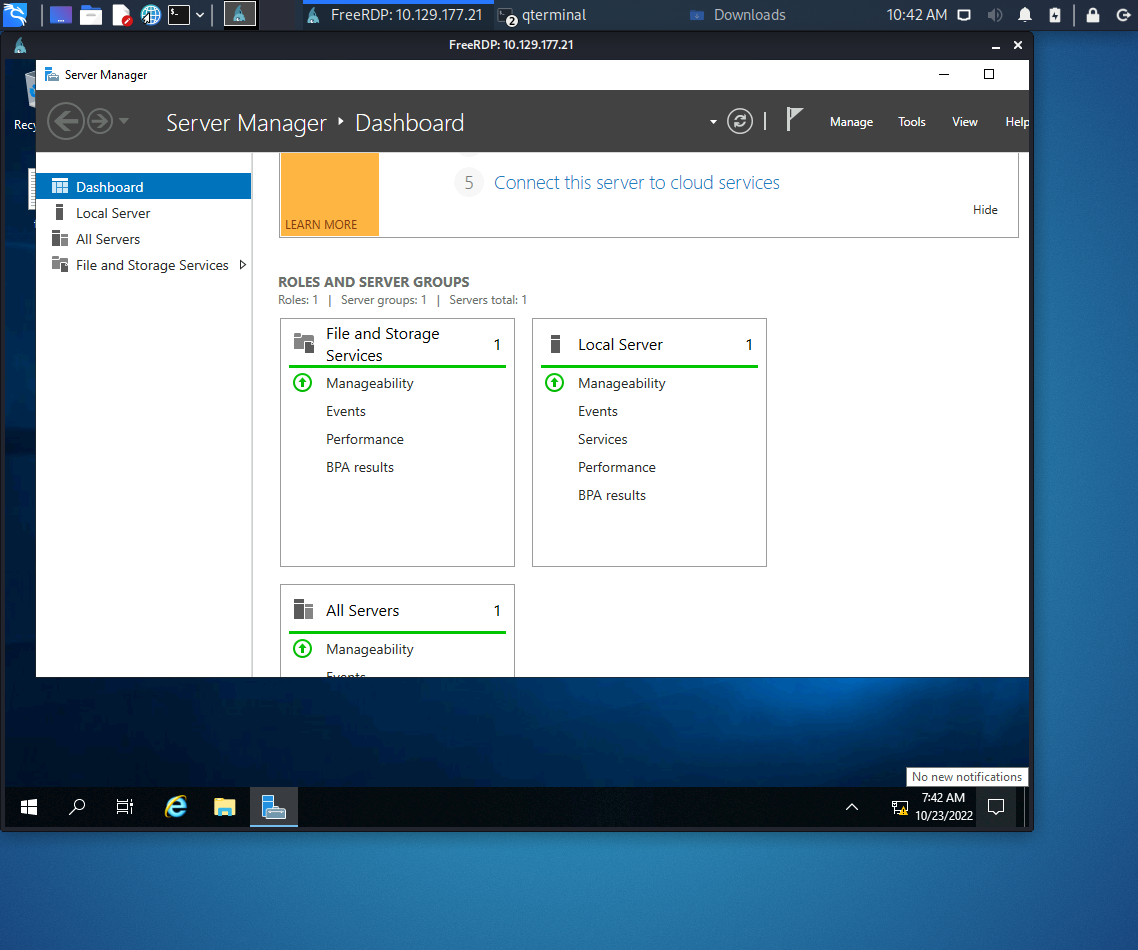This screenshot has height=950, width=1138.
Task: Click Server Manager taskbar icon
Action: (x=274, y=806)
